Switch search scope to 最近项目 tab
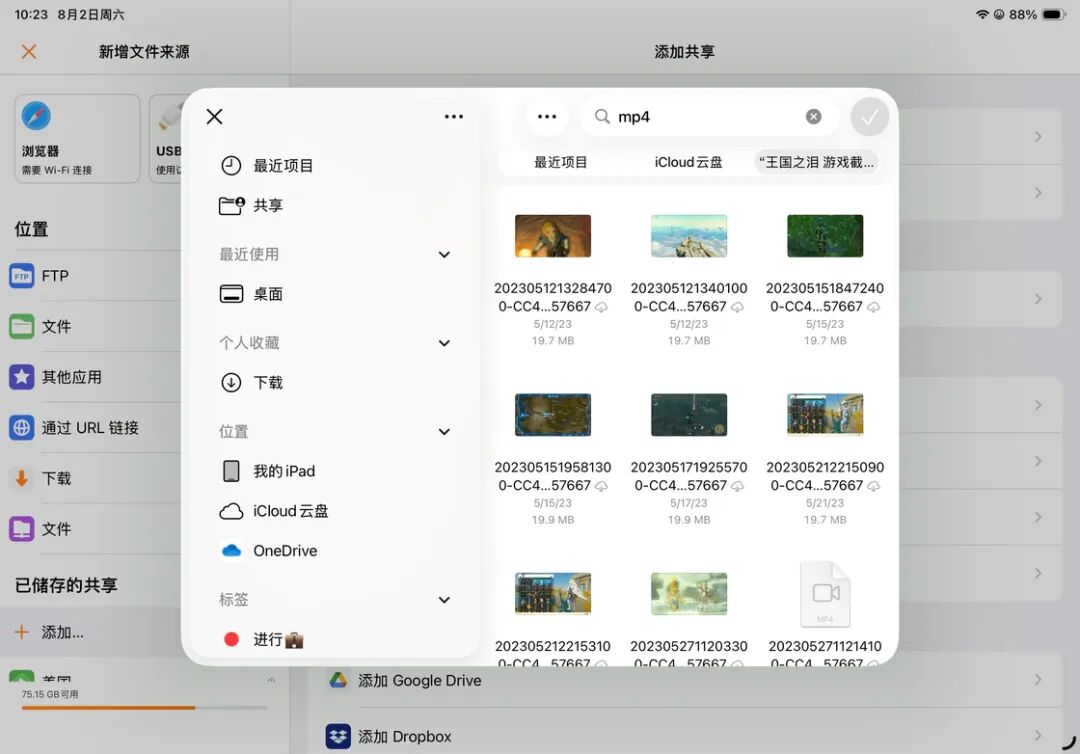 (561, 163)
